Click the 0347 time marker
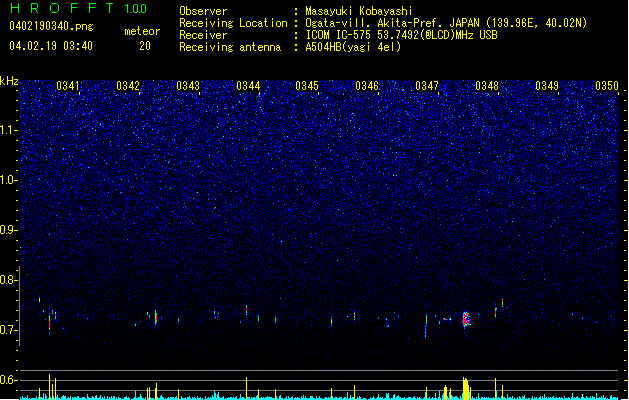 [x=427, y=86]
